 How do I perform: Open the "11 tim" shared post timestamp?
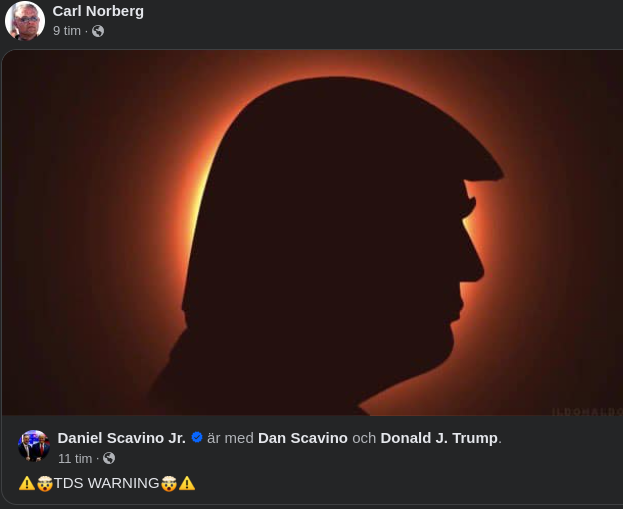[75, 458]
